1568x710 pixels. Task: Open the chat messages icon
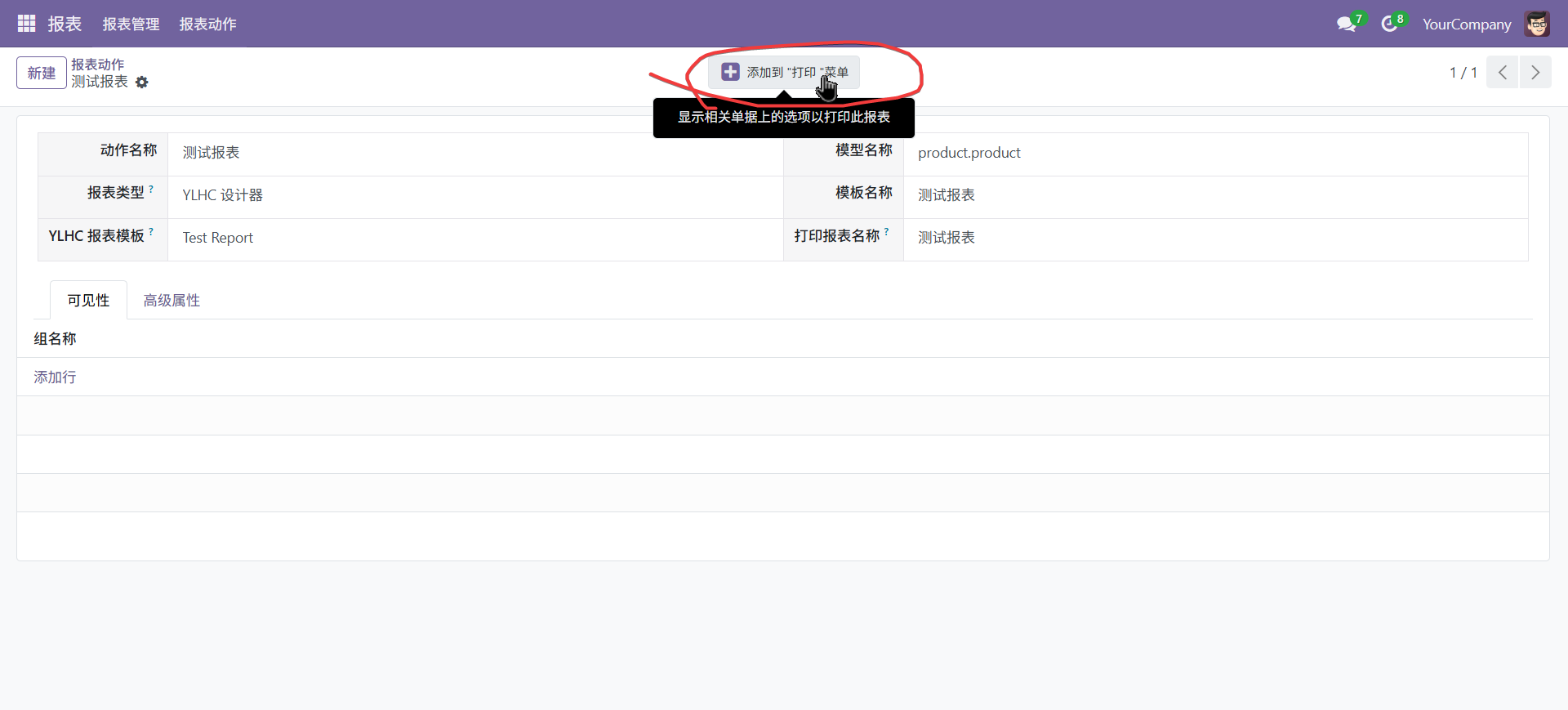pos(1346,25)
